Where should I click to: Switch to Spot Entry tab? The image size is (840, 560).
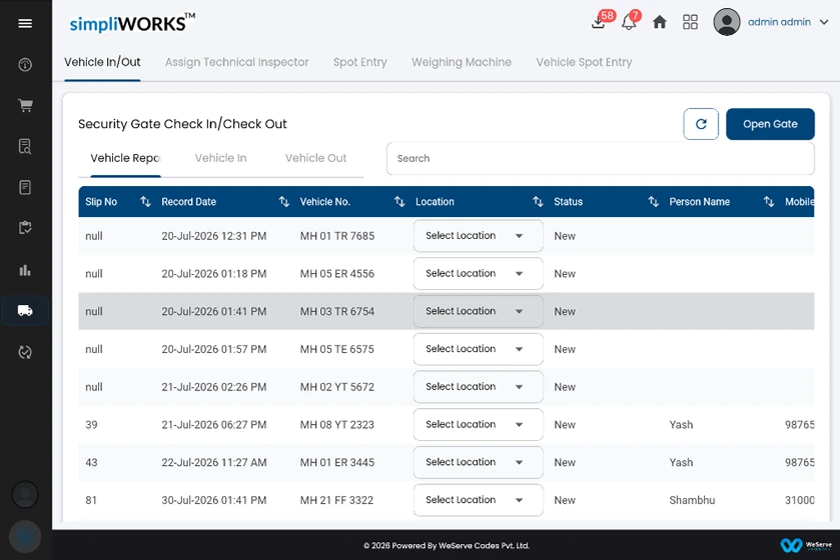360,62
